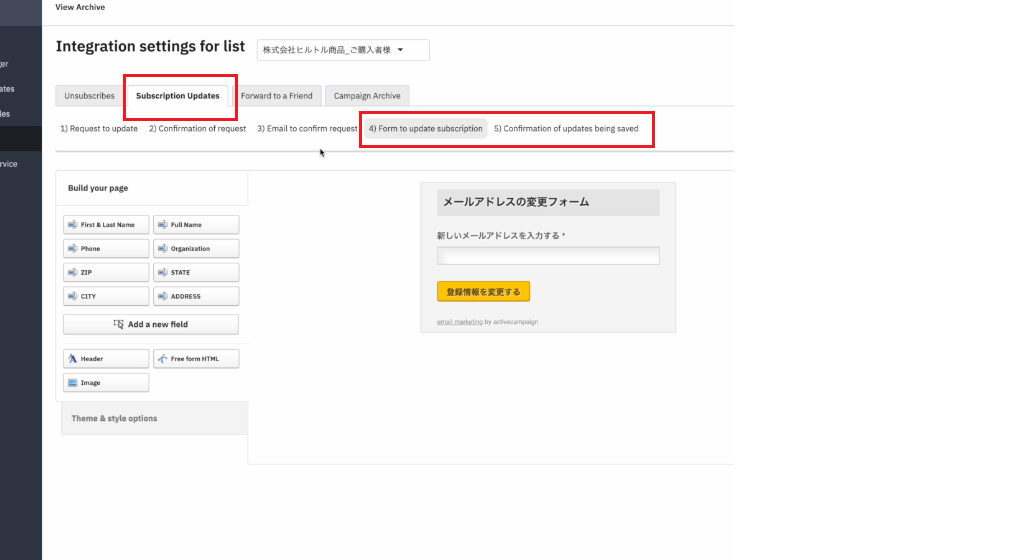Insert the Organization field block
The height and width of the screenshot is (560, 1023).
pos(196,249)
